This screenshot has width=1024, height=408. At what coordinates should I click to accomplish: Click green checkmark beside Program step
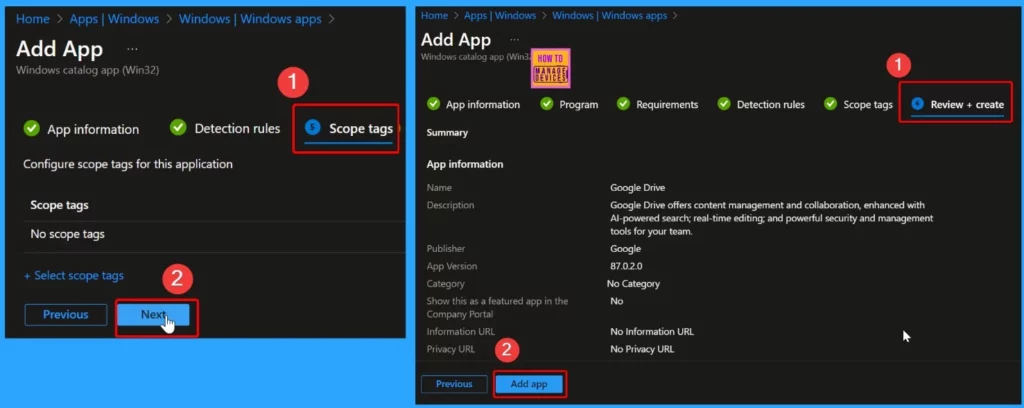click(x=547, y=104)
